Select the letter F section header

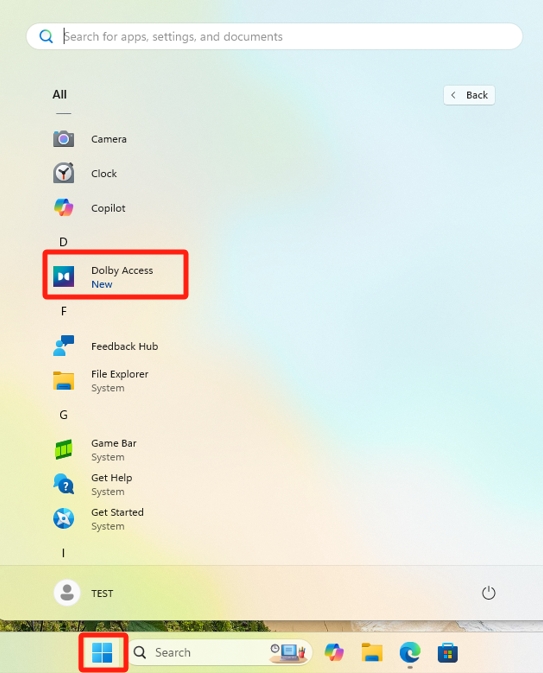click(x=64, y=311)
